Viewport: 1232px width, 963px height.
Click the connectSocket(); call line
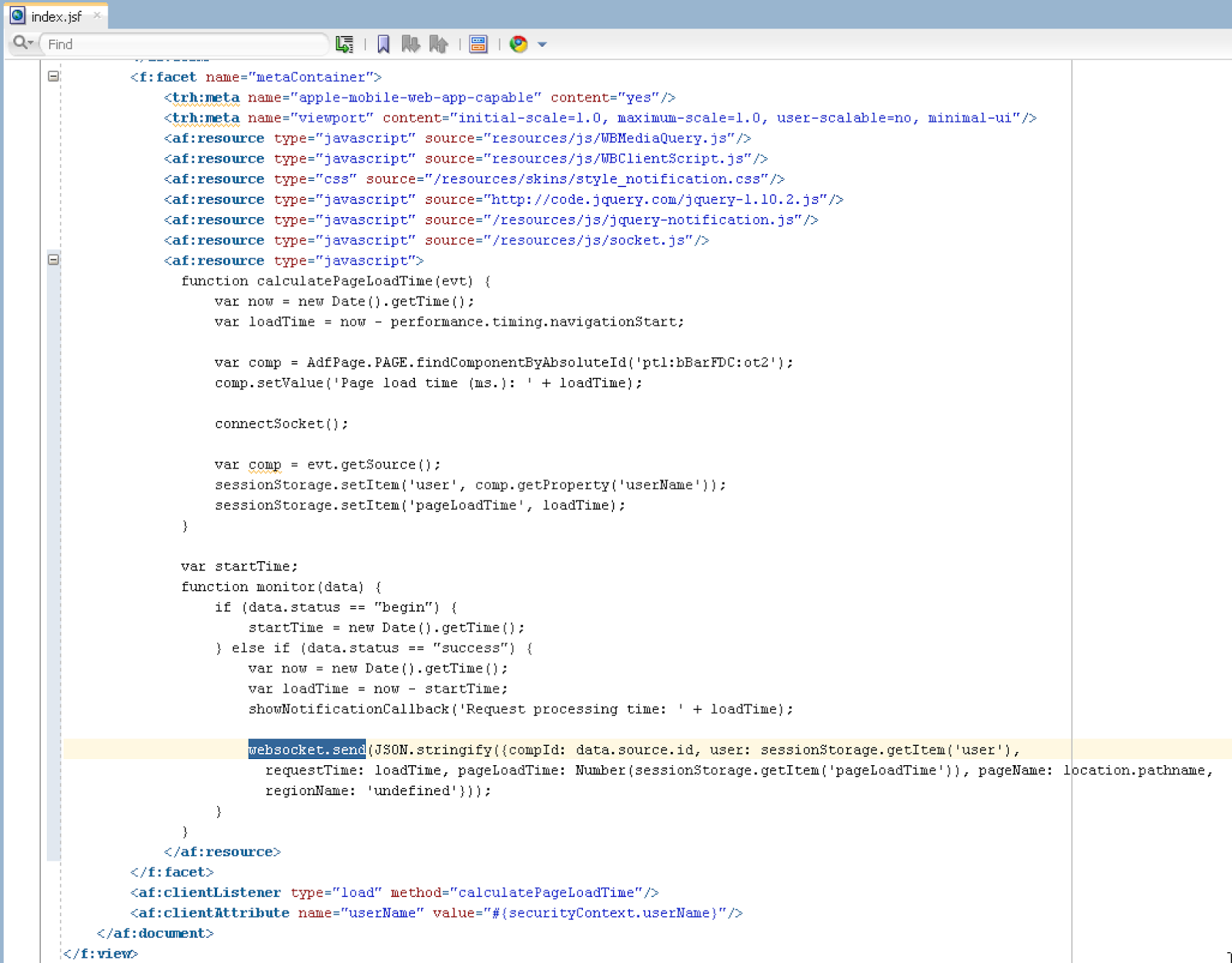click(281, 423)
